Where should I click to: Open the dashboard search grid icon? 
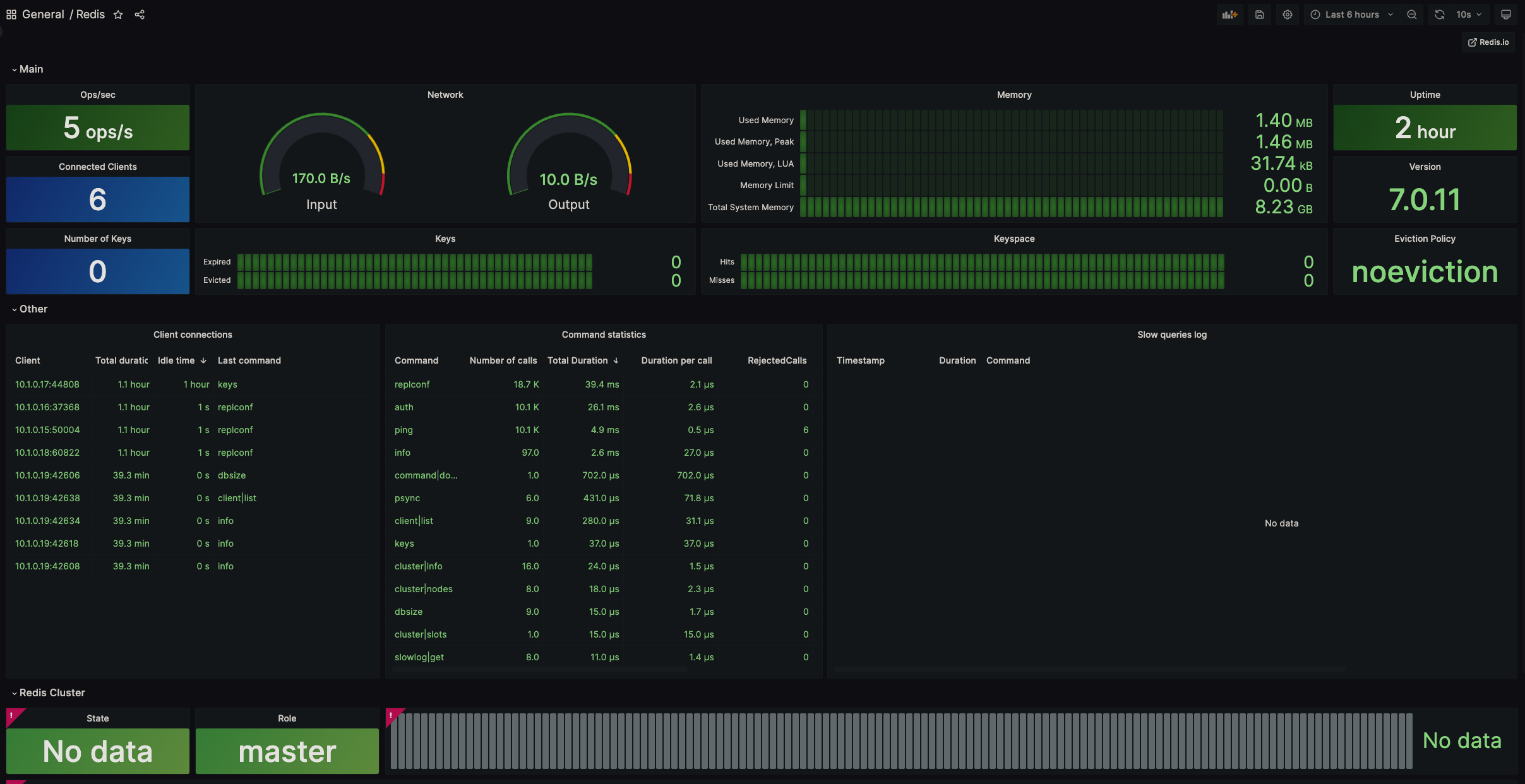11,15
